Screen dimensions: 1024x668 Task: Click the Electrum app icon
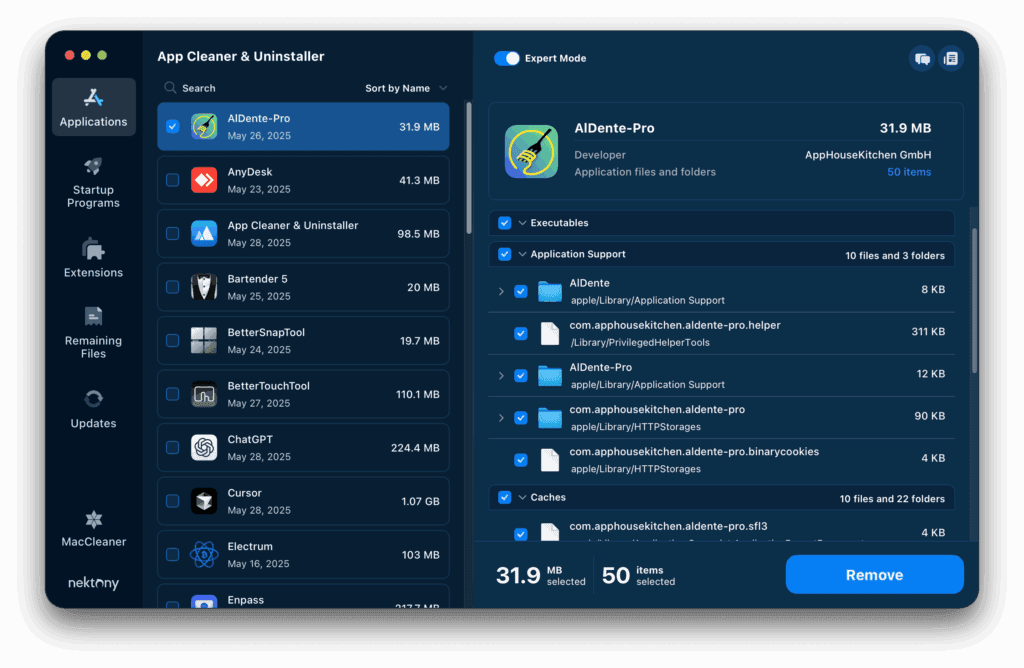204,555
